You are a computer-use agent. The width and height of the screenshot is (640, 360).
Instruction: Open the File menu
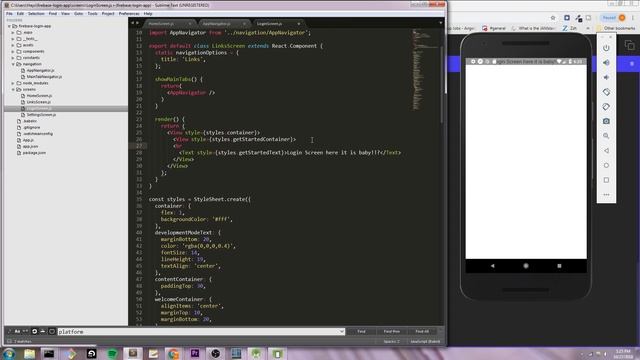9,13
